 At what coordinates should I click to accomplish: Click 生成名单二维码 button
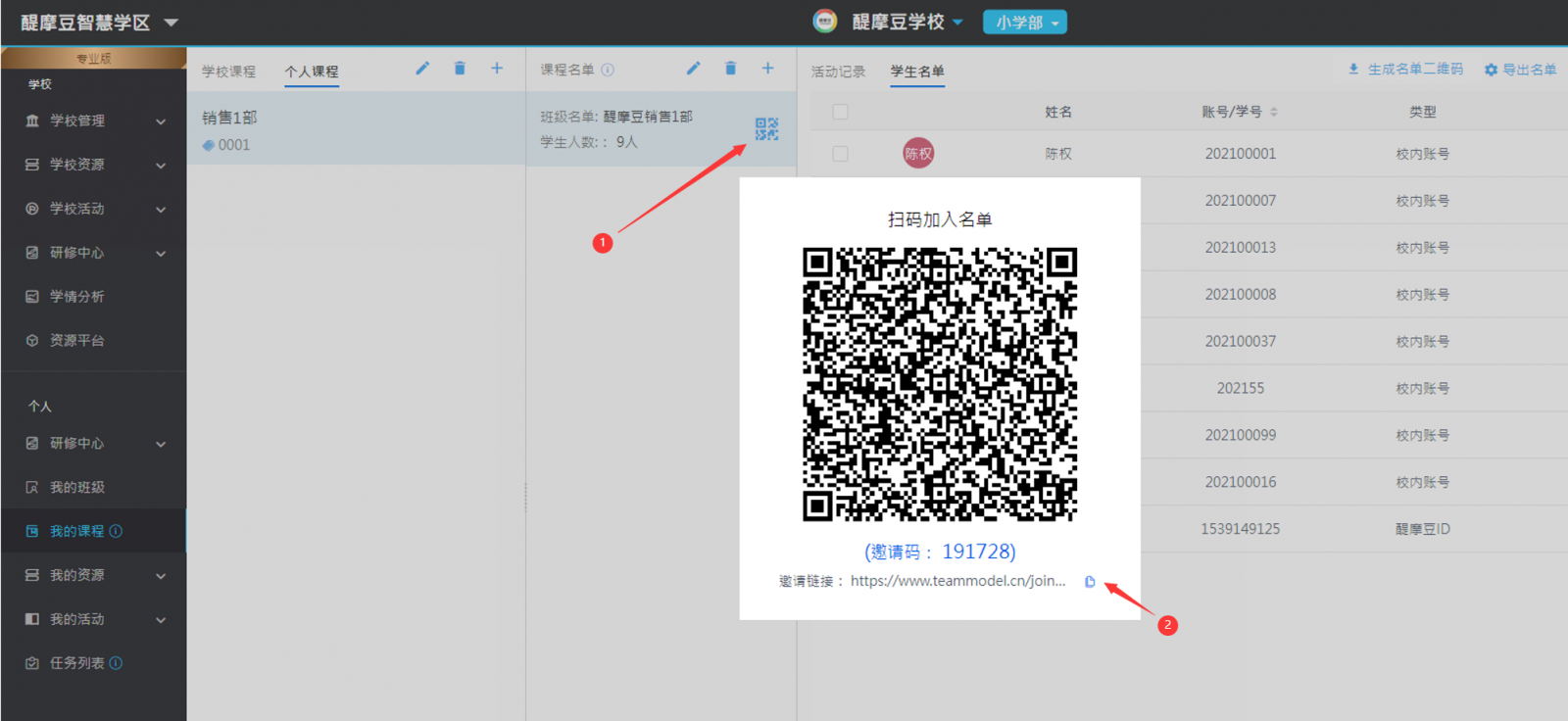point(1405,70)
